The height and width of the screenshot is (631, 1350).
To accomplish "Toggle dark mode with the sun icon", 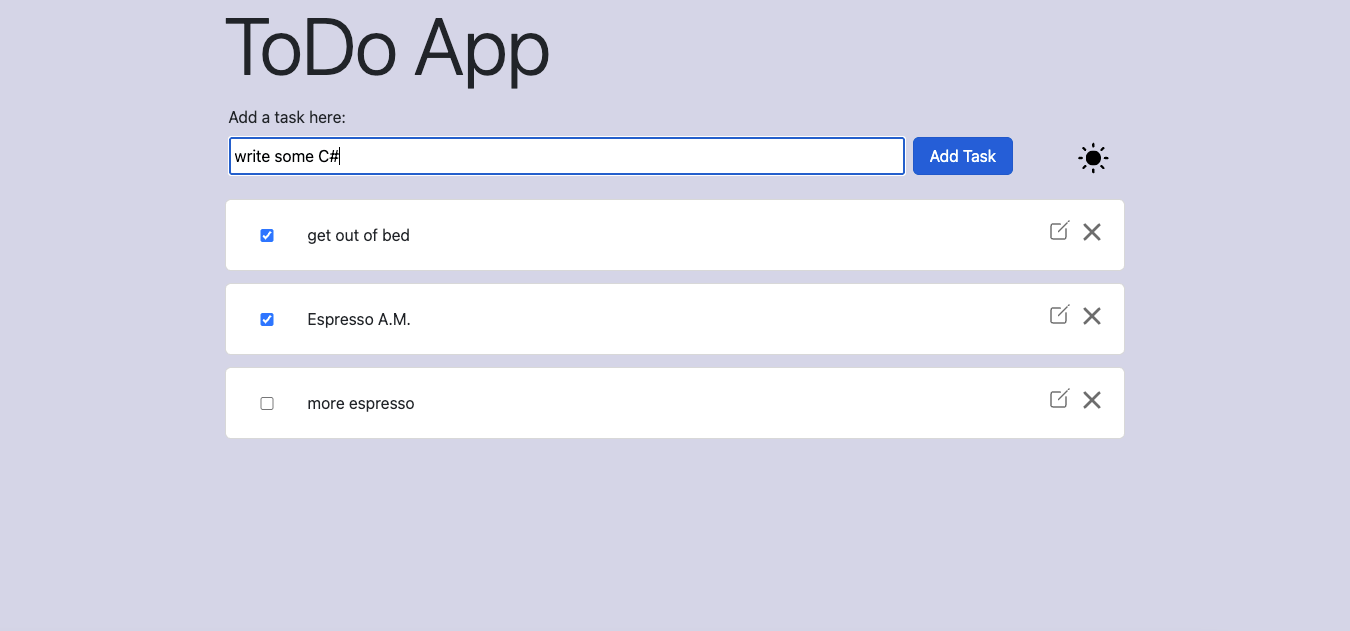I will point(1092,157).
